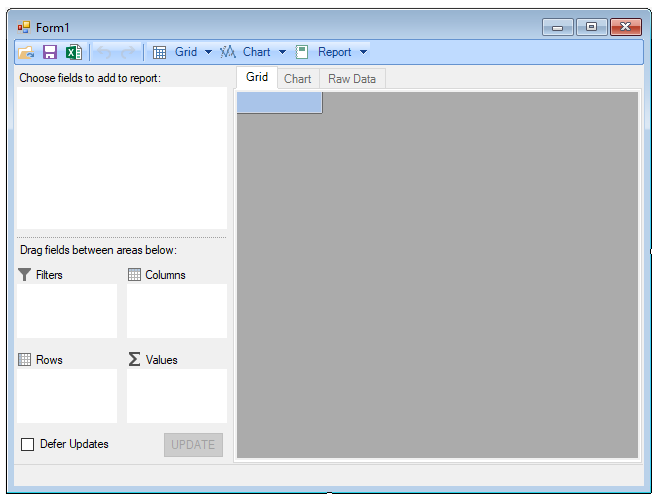Switch to the Raw Data tab
The image size is (660, 500).
click(x=352, y=79)
